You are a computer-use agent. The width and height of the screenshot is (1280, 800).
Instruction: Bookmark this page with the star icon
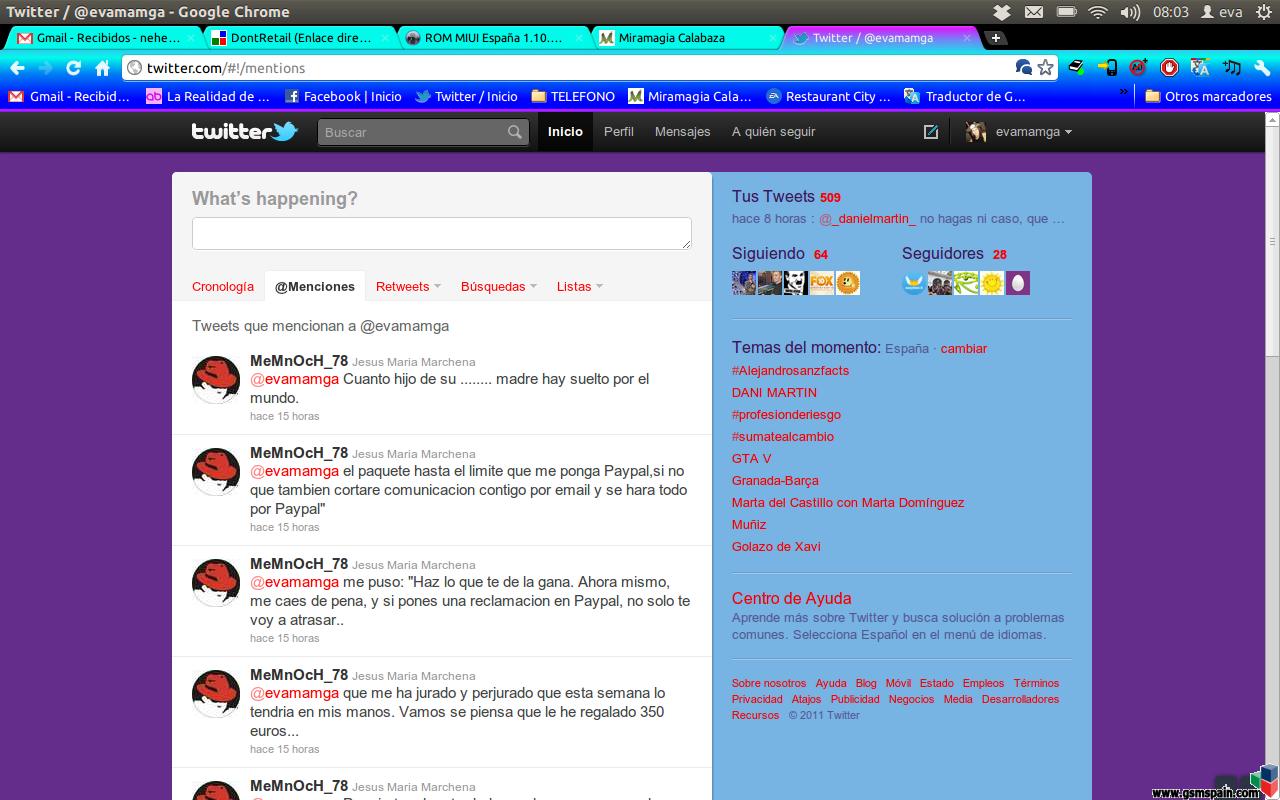pos(1045,68)
